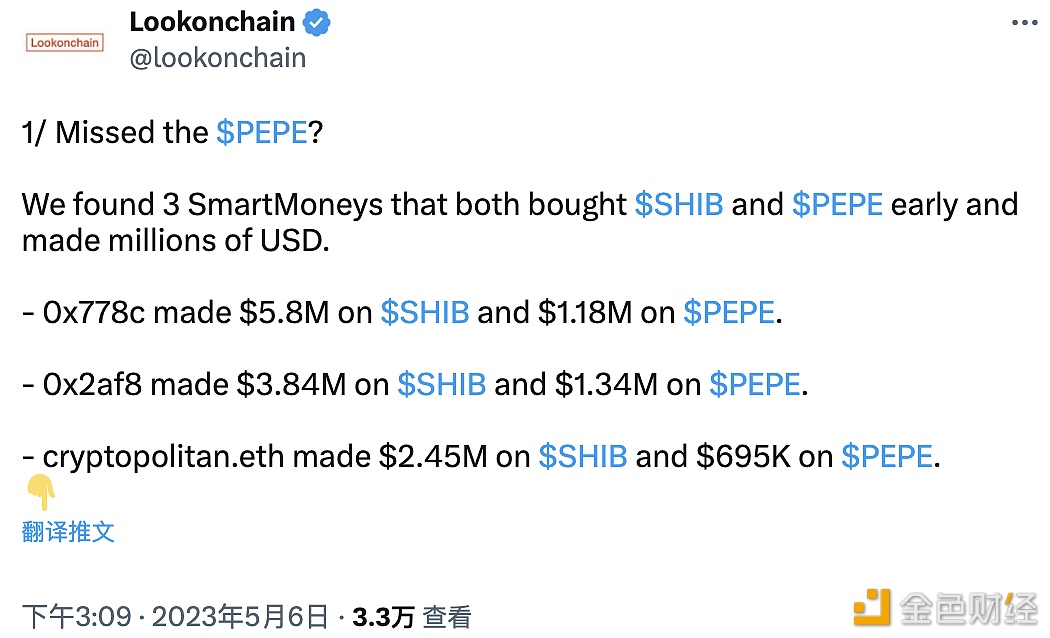
Task: Click the 金色财经 watermark logo icon
Action: (x=871, y=607)
